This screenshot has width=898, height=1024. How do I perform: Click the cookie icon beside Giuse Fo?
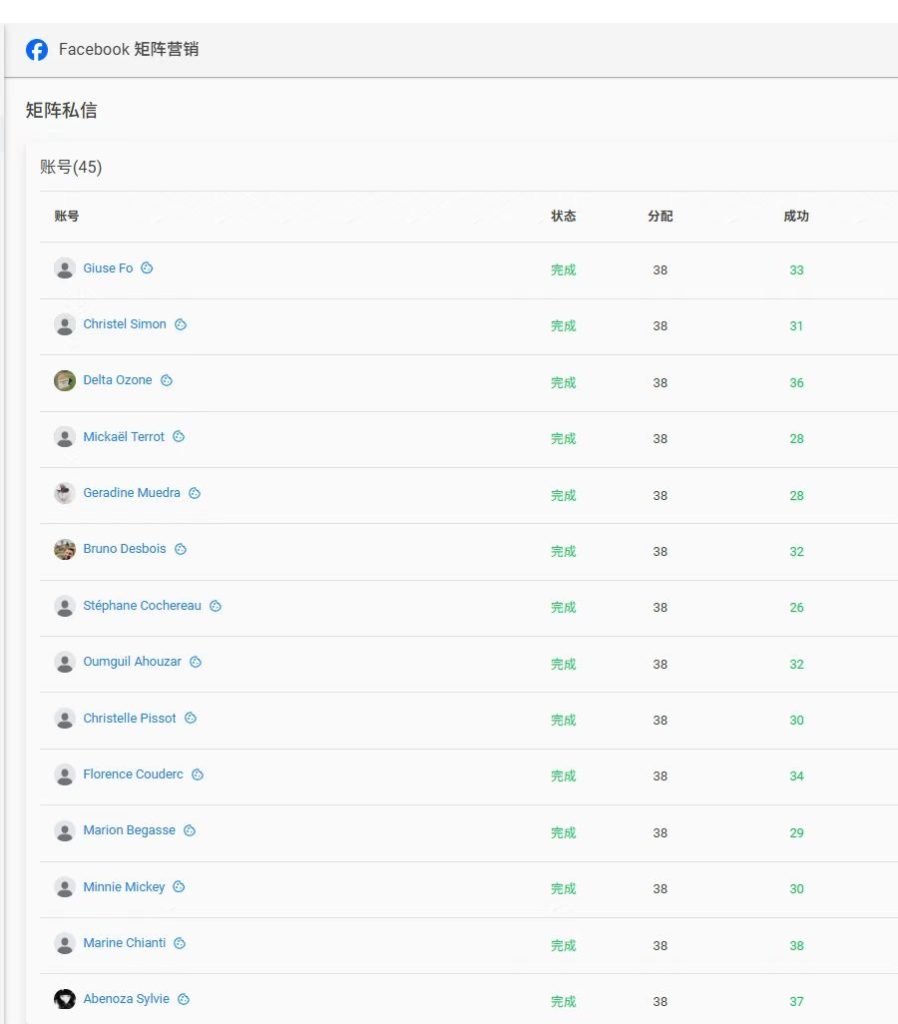pyautogui.click(x=147, y=268)
